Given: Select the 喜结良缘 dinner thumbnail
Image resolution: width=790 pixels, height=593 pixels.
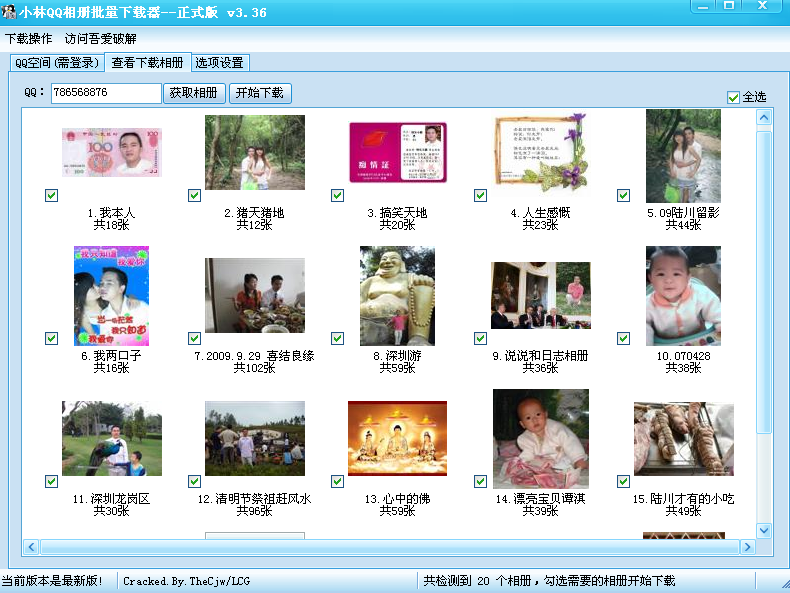Looking at the screenshot, I should [x=255, y=295].
